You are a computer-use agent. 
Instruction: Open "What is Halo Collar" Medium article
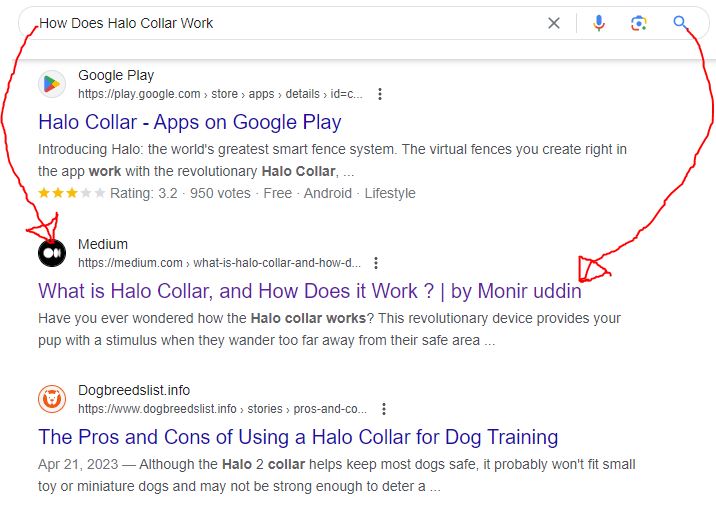click(309, 291)
